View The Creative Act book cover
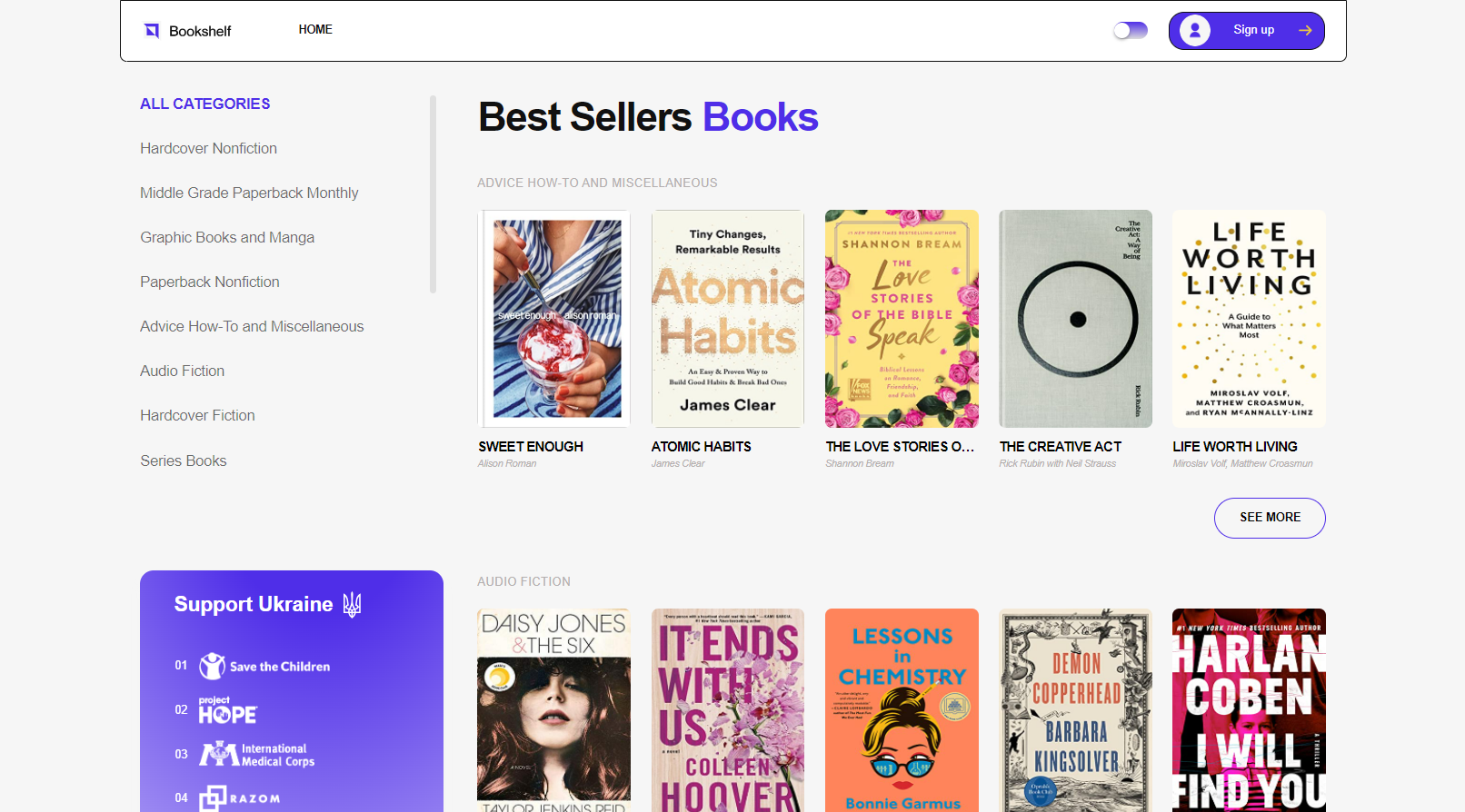The width and height of the screenshot is (1465, 812). pos(1075,319)
